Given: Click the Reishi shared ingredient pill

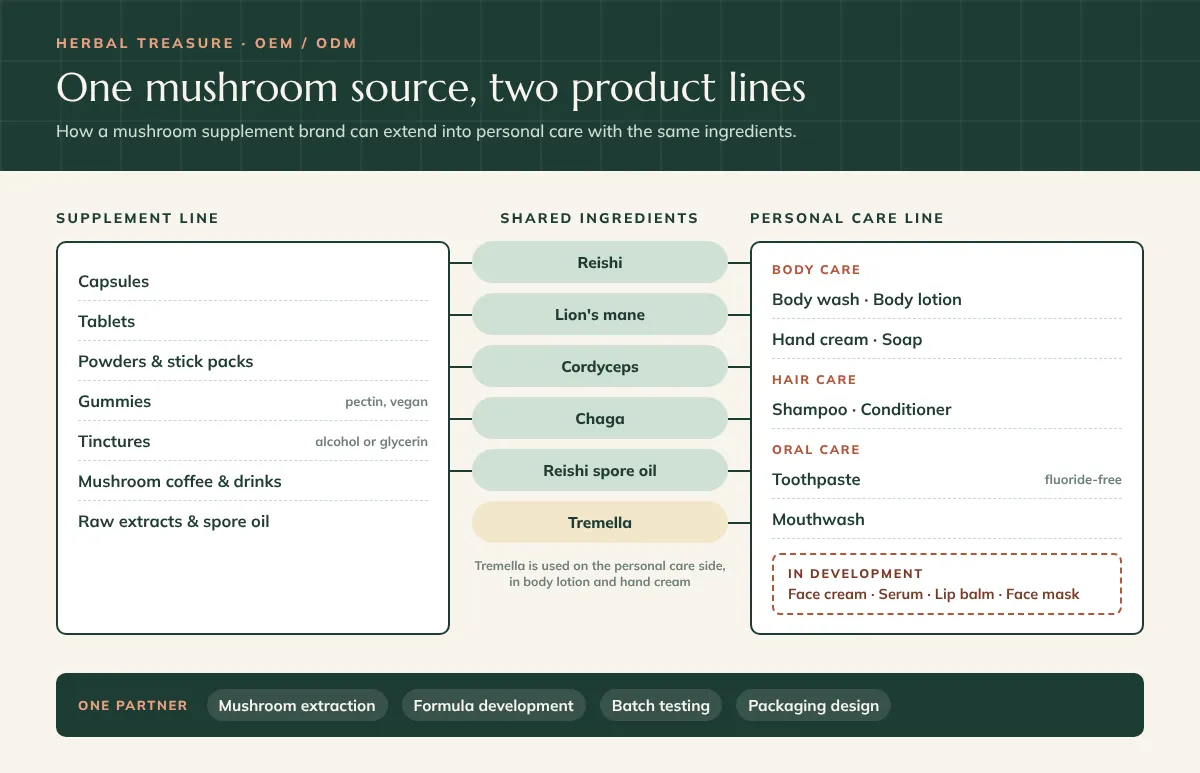Looking at the screenshot, I should pyautogui.click(x=600, y=263).
